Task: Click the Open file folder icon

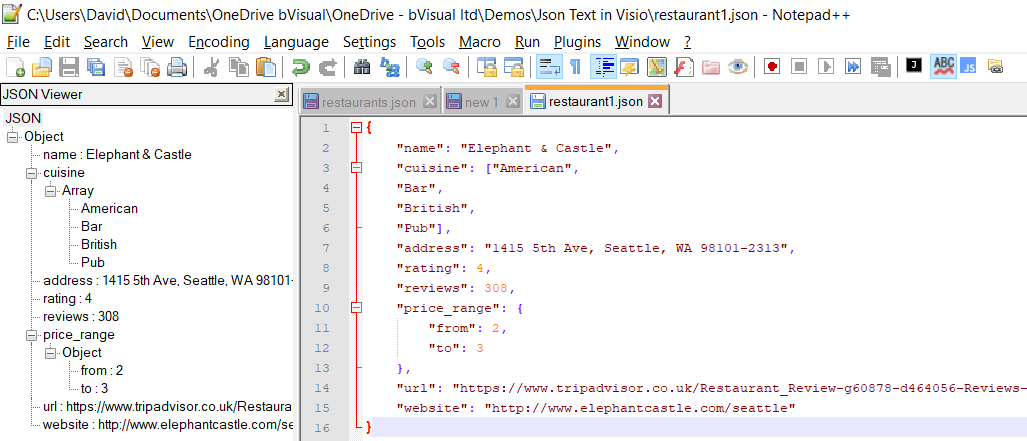Action: pos(42,67)
